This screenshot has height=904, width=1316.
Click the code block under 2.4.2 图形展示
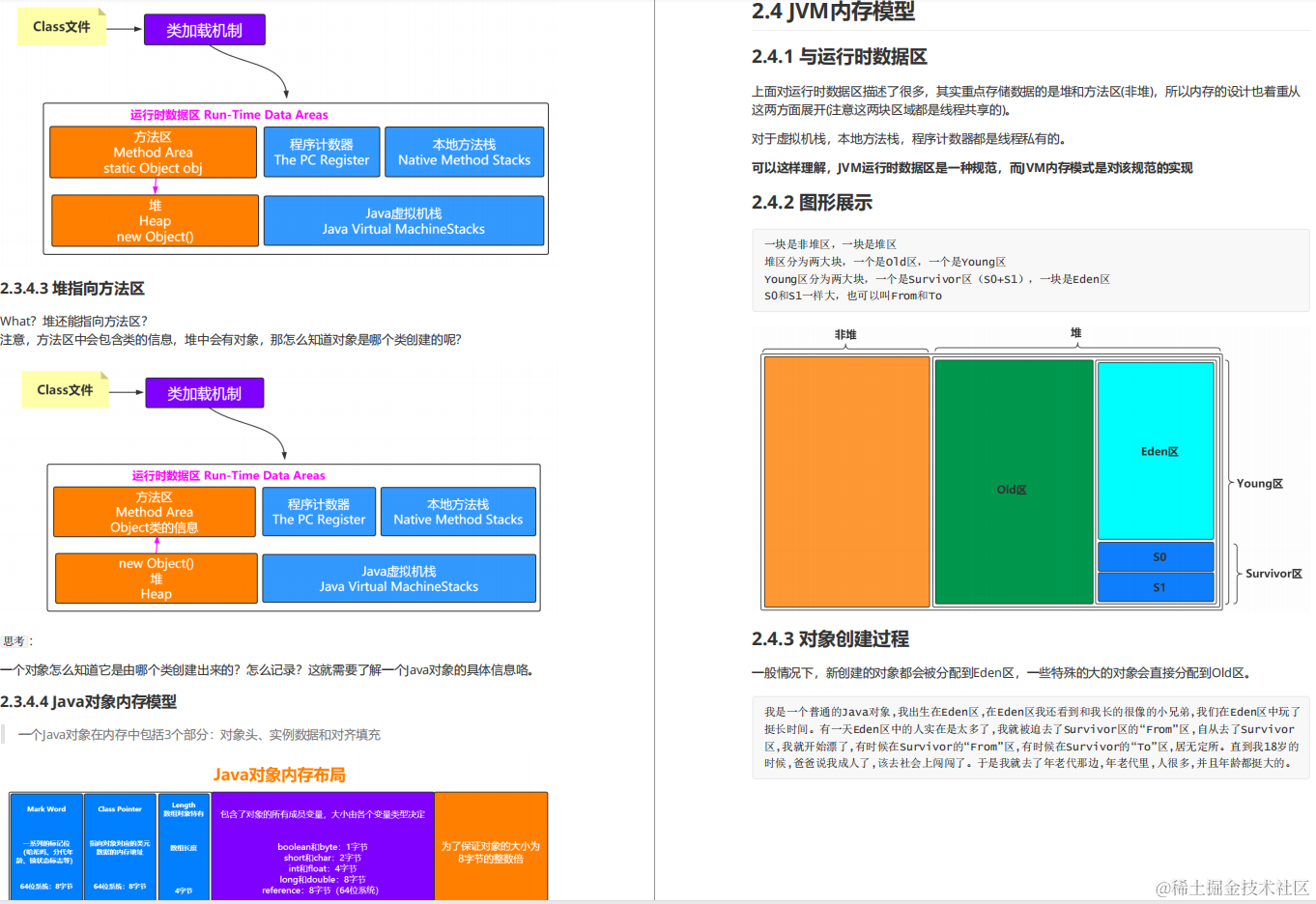coord(1029,271)
